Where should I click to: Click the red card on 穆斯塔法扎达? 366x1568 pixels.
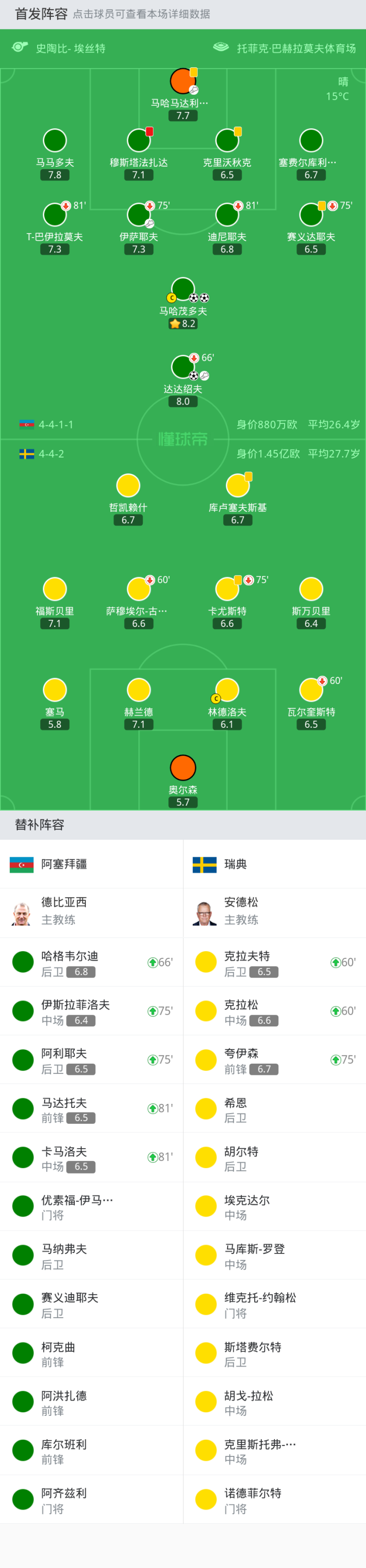point(149,131)
